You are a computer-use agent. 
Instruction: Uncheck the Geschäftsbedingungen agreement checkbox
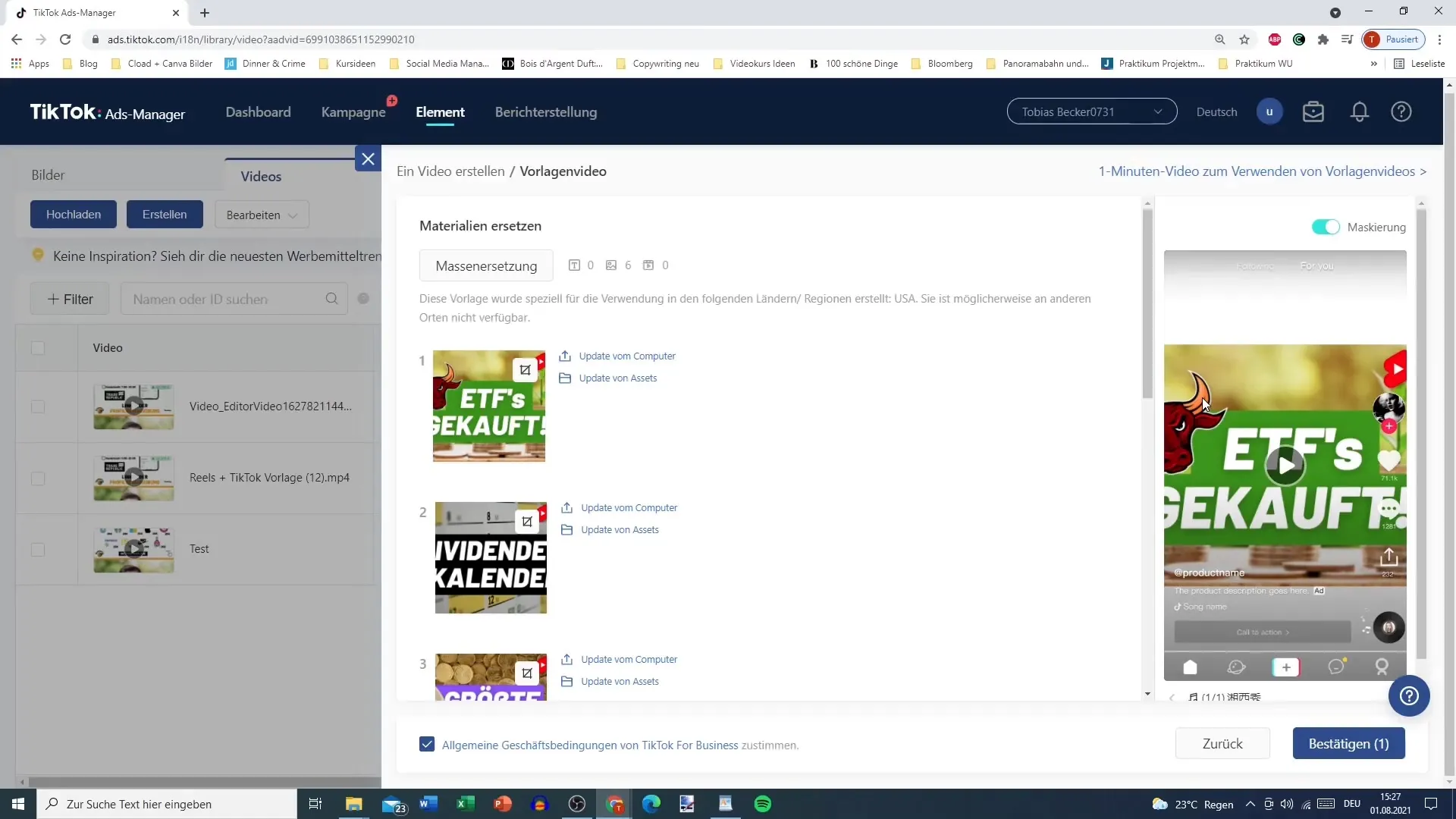[427, 745]
